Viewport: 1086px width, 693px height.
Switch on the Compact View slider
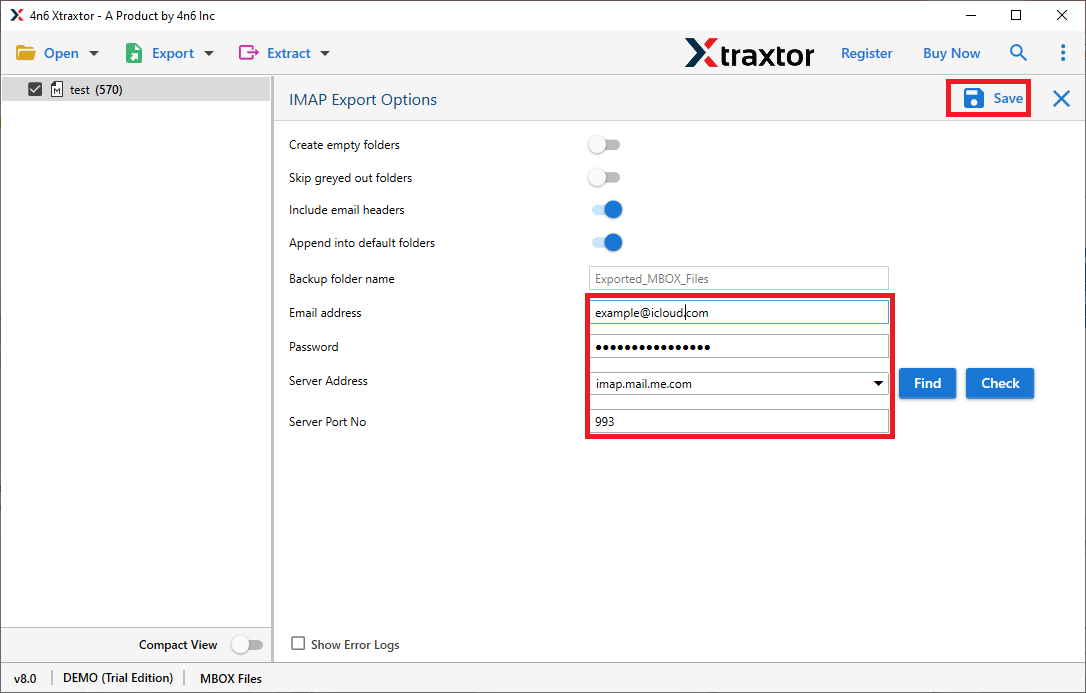(246, 645)
